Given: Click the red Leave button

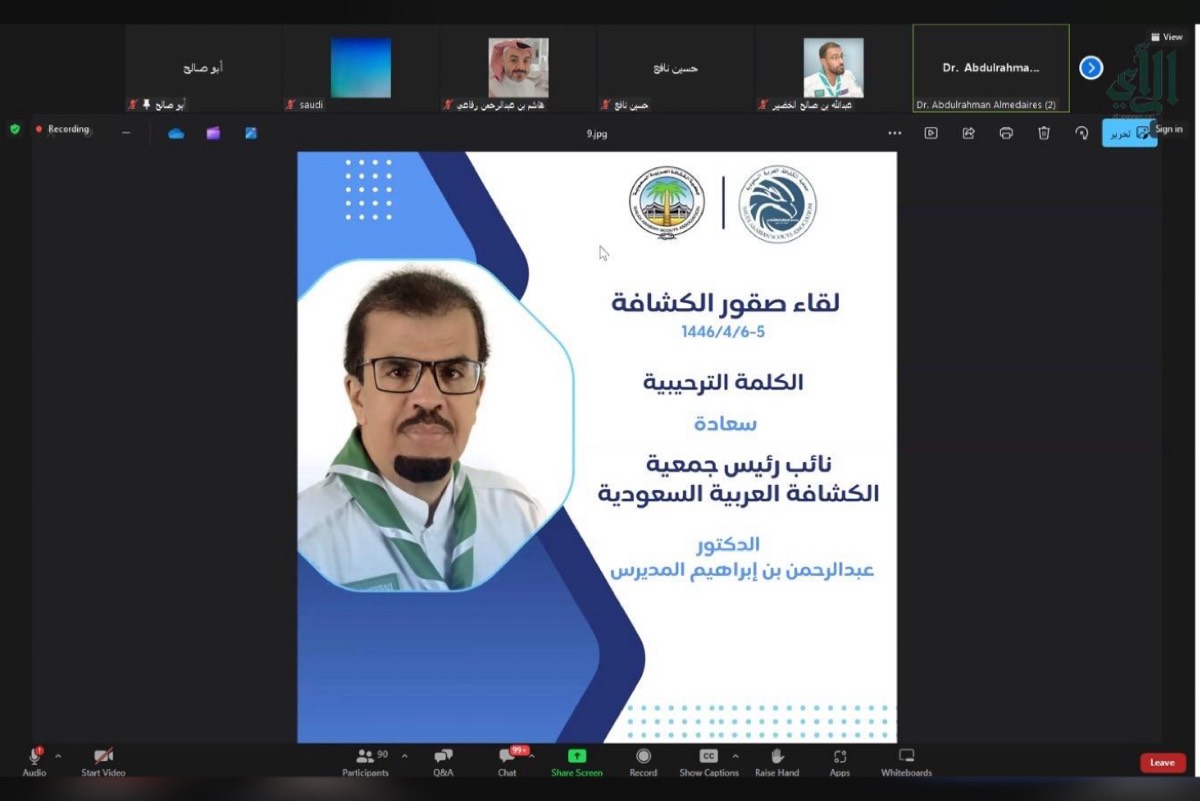Looking at the screenshot, I should [1162, 762].
